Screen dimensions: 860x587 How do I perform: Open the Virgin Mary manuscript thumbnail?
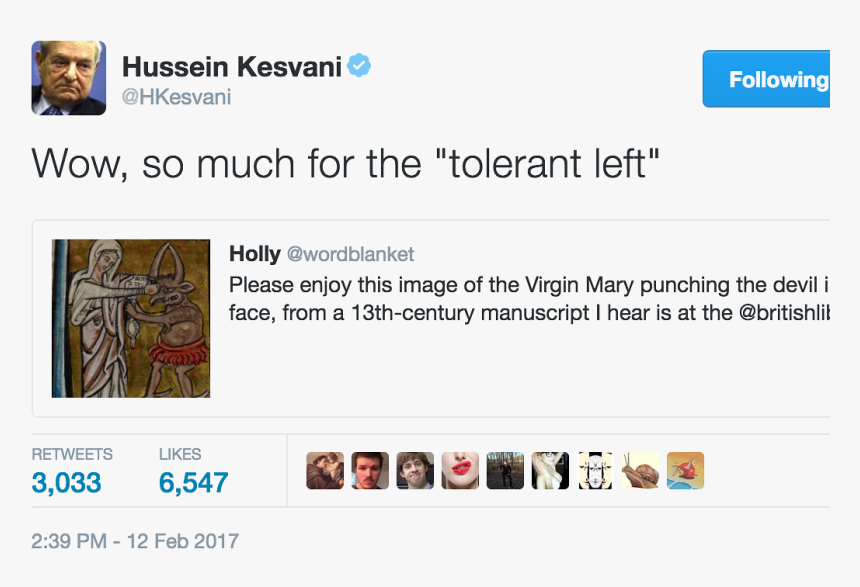coord(131,318)
